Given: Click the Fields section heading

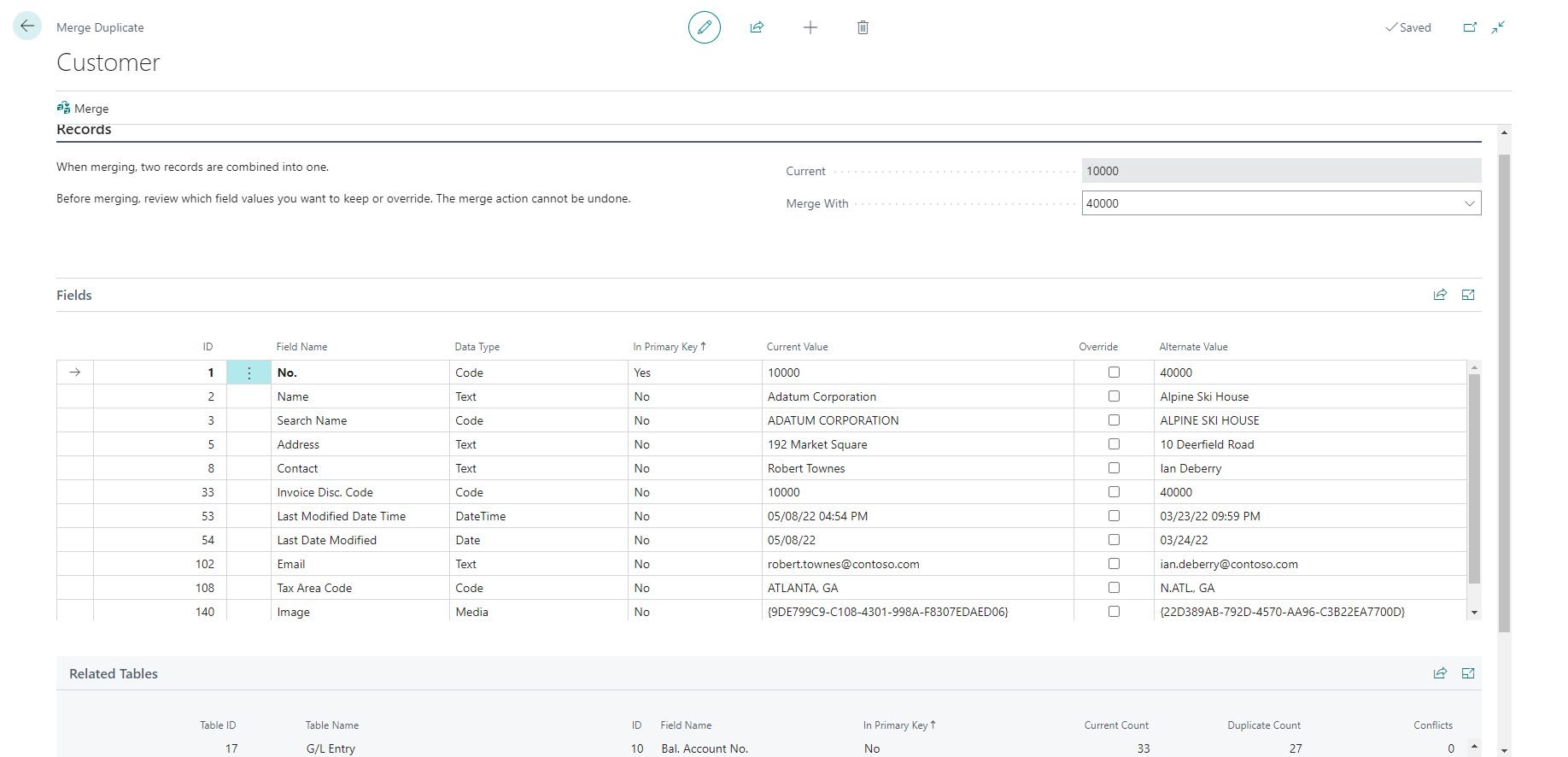Looking at the screenshot, I should coord(74,295).
